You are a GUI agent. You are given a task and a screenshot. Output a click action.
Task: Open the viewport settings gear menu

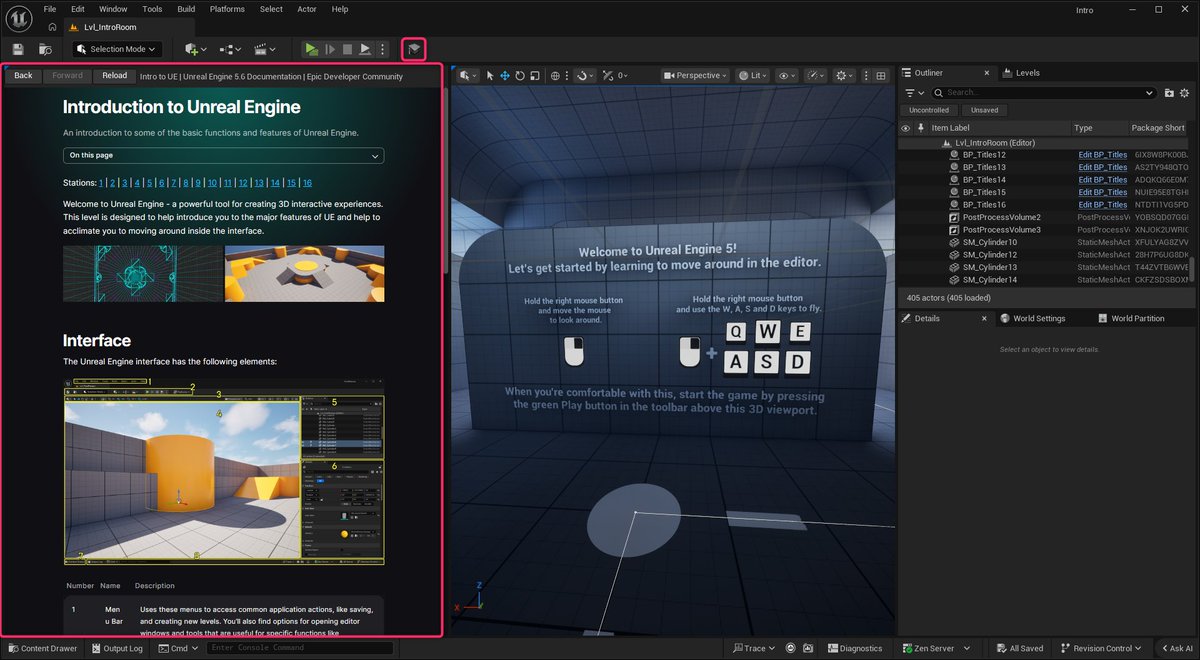[843, 75]
